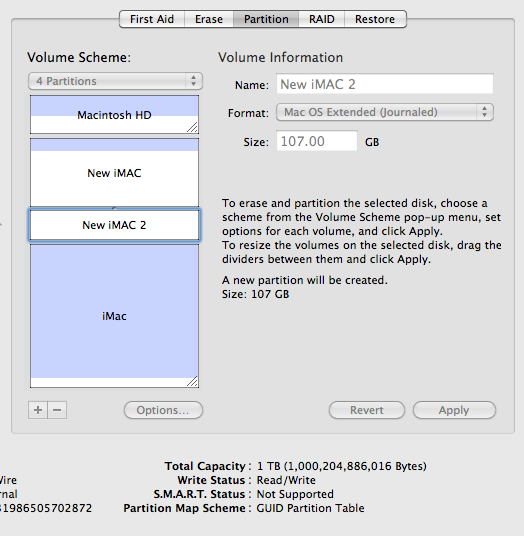Open the Format Mac OS Extended dropdown
This screenshot has height=536, width=524.
(385, 112)
